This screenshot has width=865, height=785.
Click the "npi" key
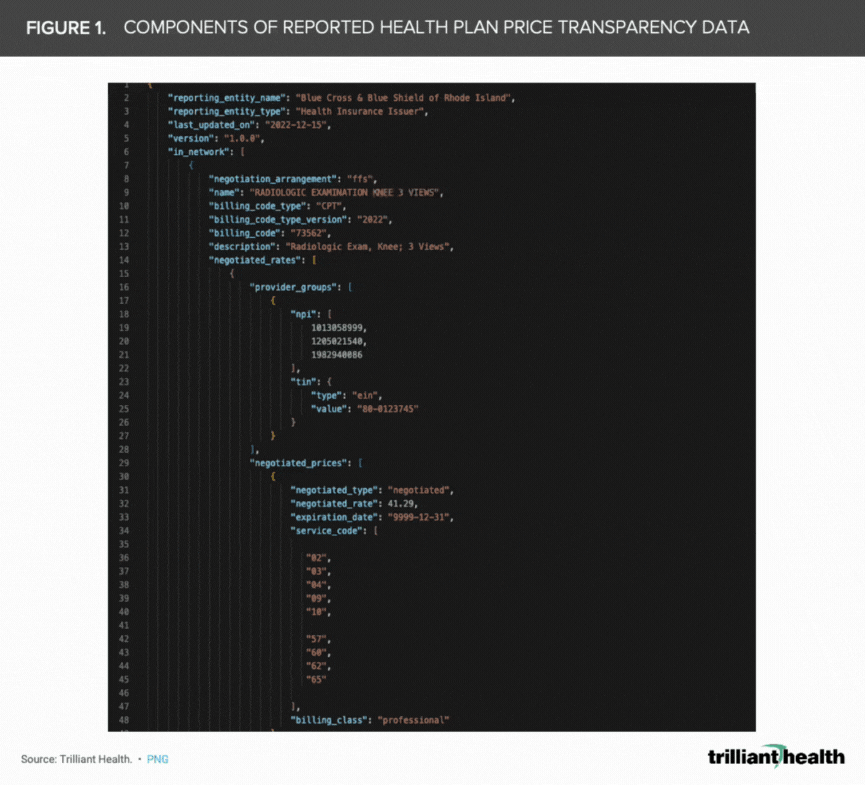point(303,314)
